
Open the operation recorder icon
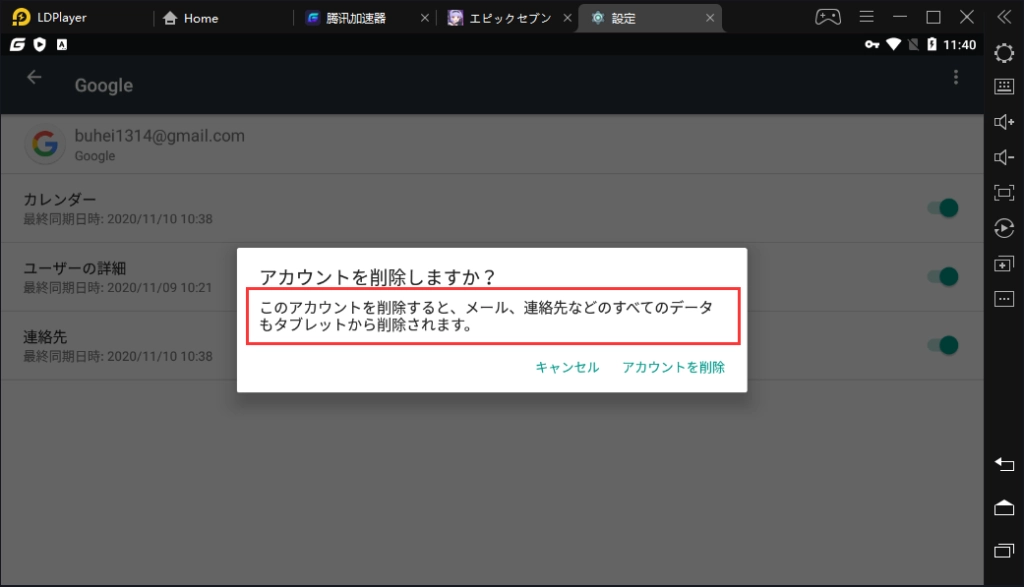coord(1004,228)
